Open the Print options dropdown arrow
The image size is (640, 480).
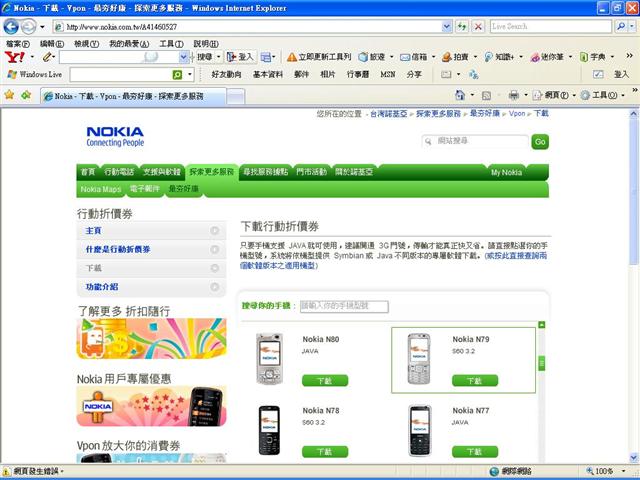(526, 96)
